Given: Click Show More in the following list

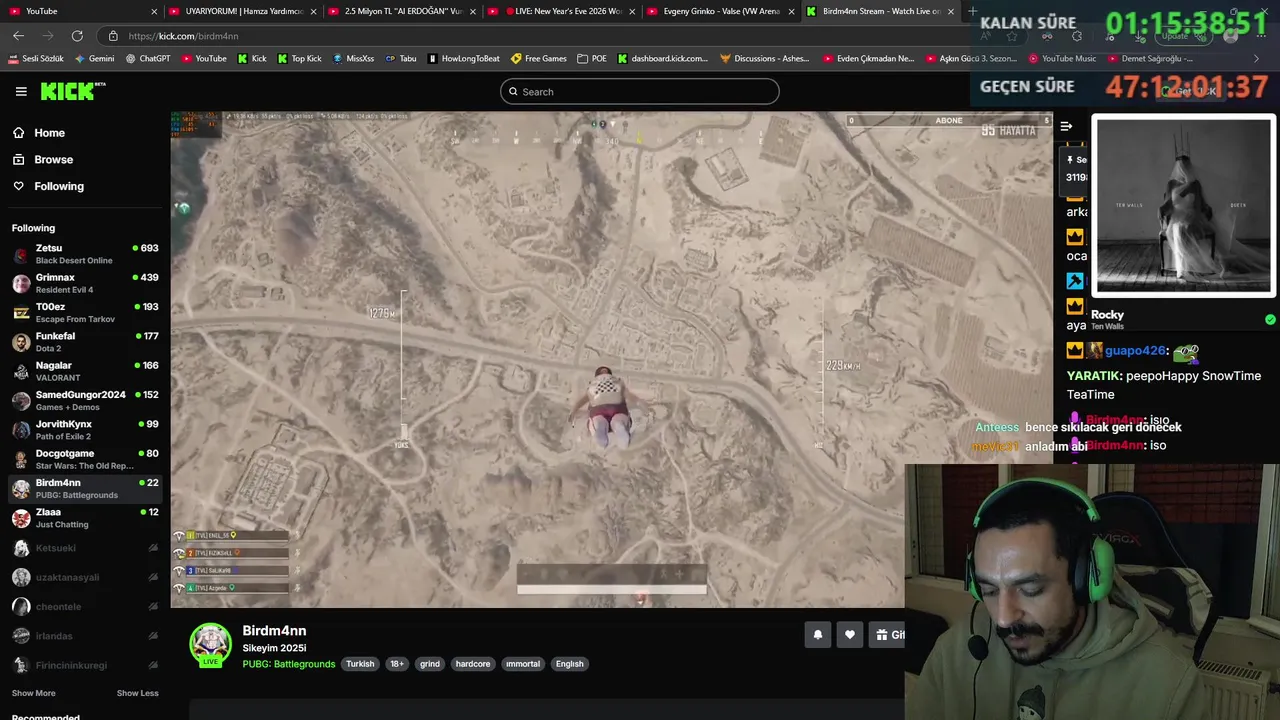Looking at the screenshot, I should tap(34, 693).
